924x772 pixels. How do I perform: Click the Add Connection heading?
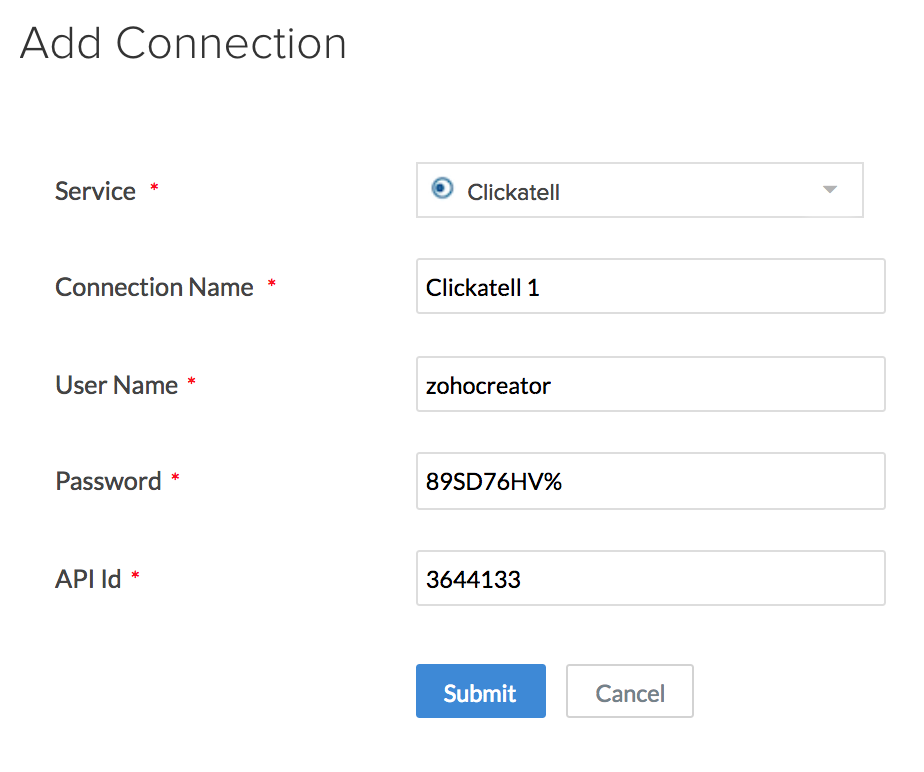click(183, 44)
